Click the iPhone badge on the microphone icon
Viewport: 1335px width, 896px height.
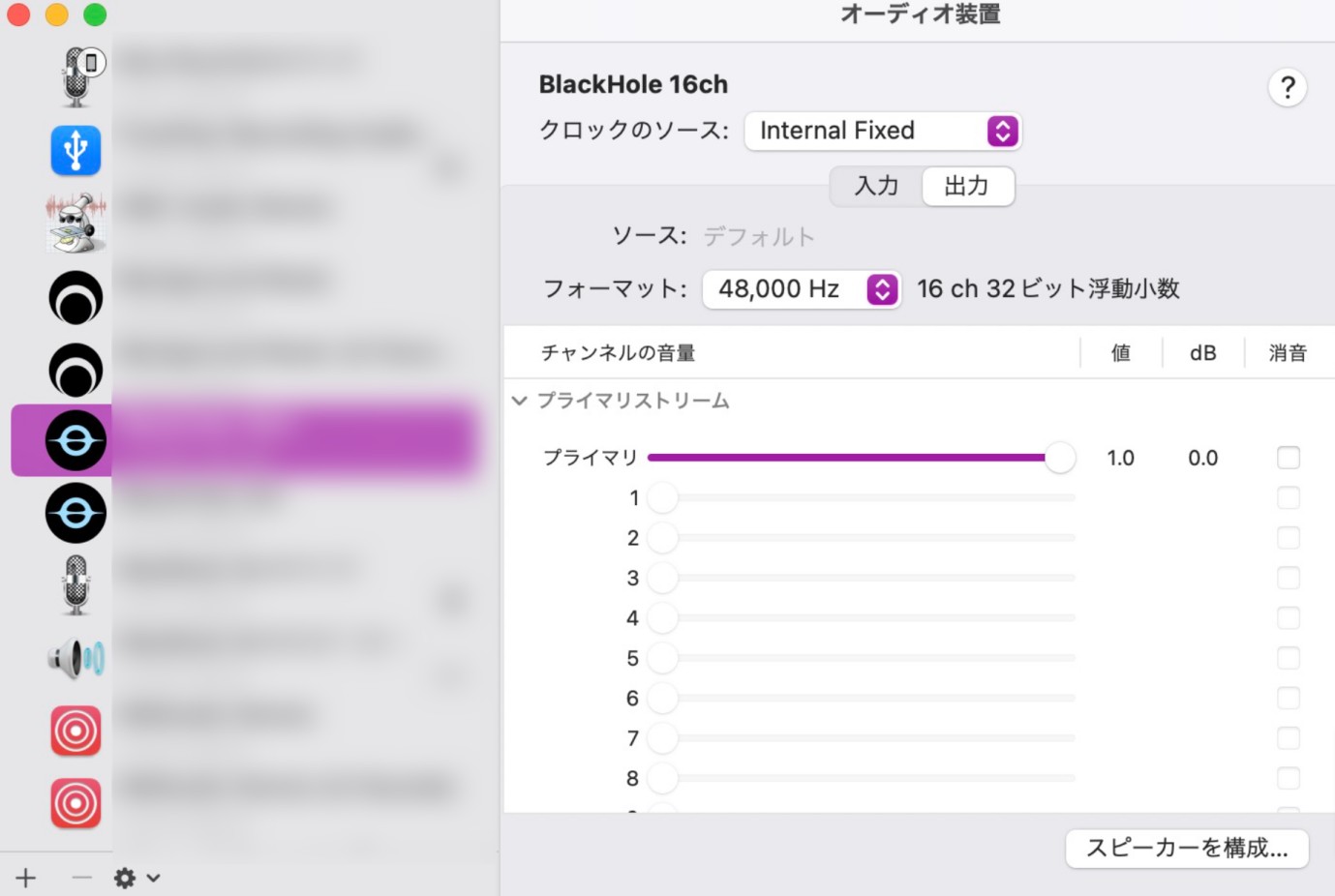91,63
